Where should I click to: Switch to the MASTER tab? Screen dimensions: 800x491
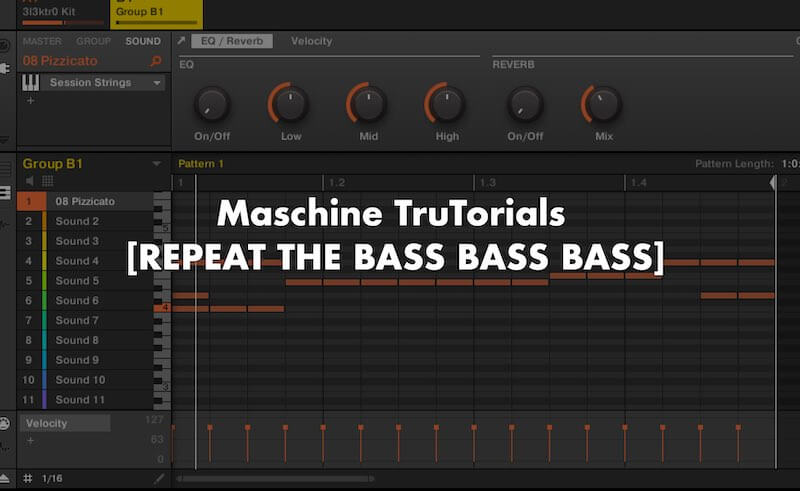tap(42, 41)
